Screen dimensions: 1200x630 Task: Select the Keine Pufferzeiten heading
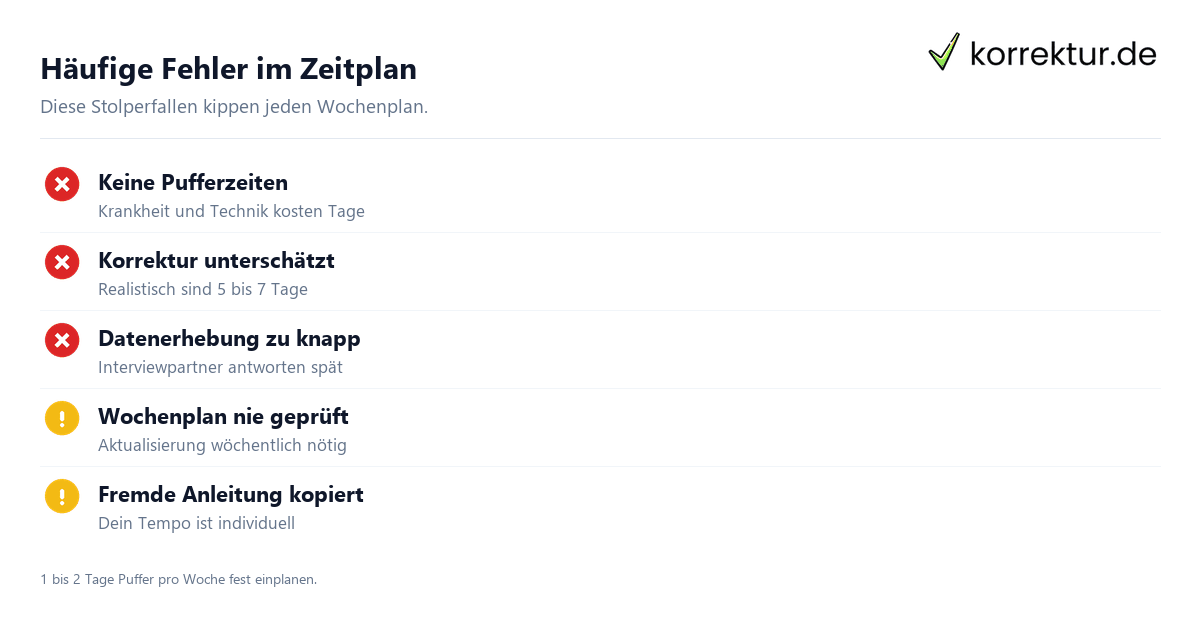pos(193,183)
